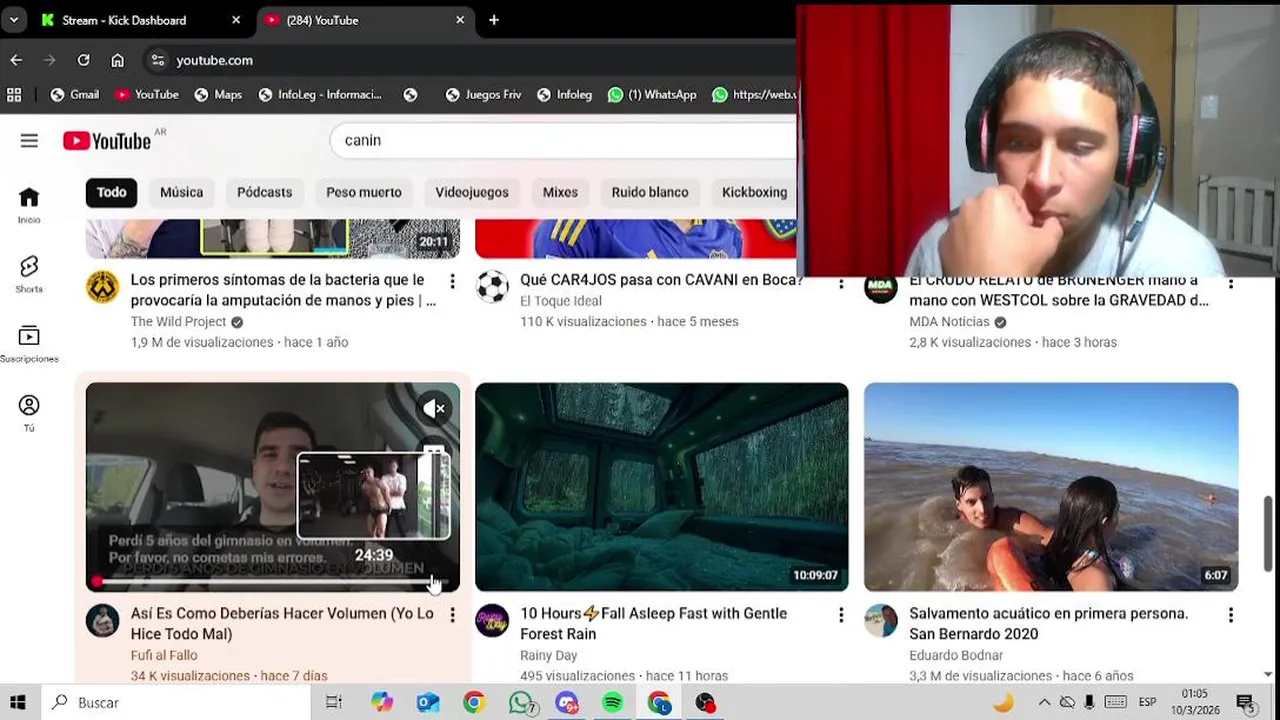
Task: Click the browser back arrow
Action: coord(16,60)
